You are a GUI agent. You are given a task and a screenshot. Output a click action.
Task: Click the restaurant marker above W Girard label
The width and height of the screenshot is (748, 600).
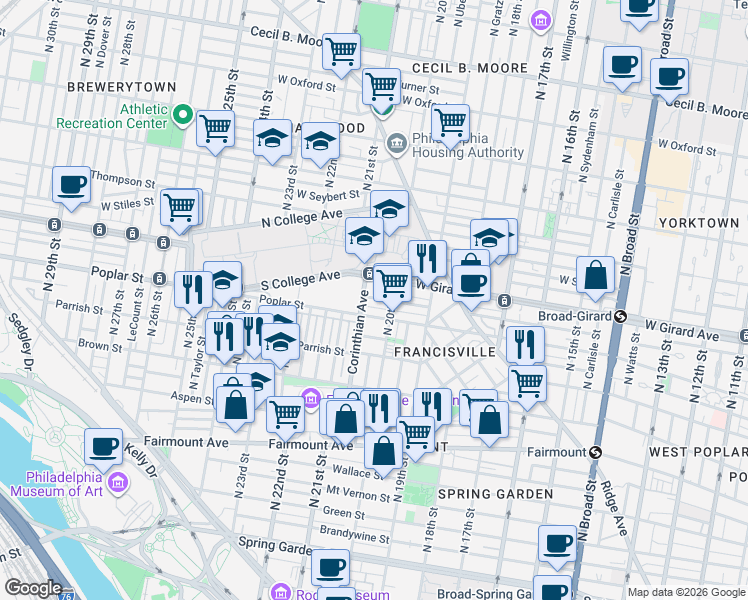pyautogui.click(x=427, y=259)
